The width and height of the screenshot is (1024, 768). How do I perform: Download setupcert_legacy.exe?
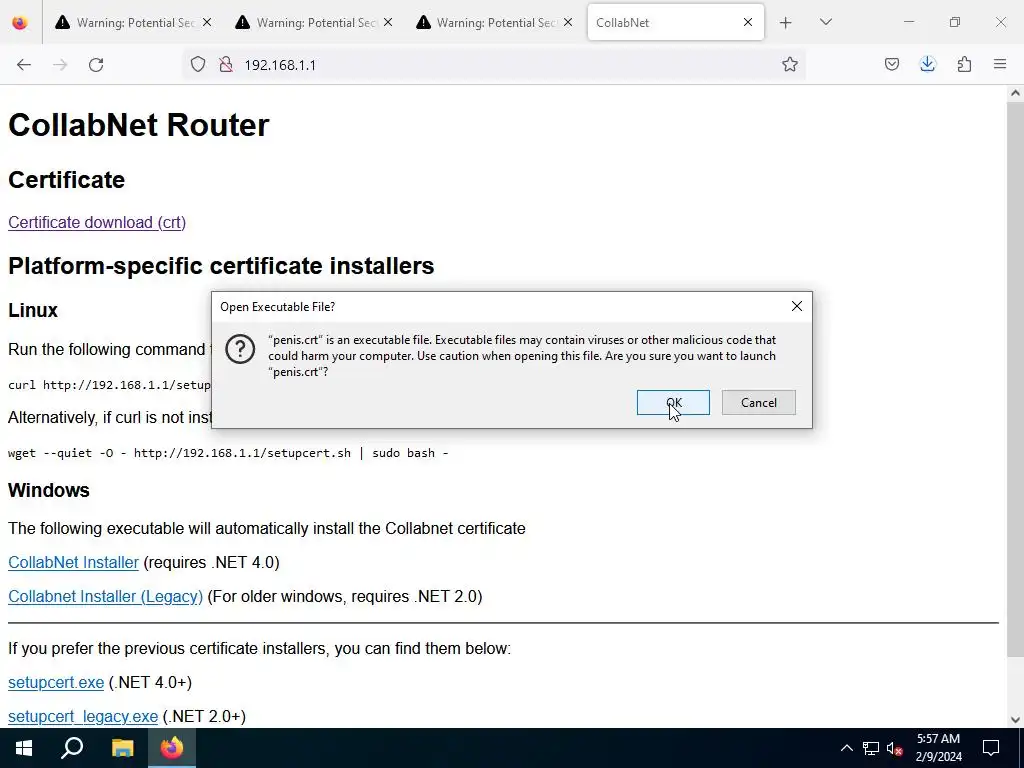(83, 716)
